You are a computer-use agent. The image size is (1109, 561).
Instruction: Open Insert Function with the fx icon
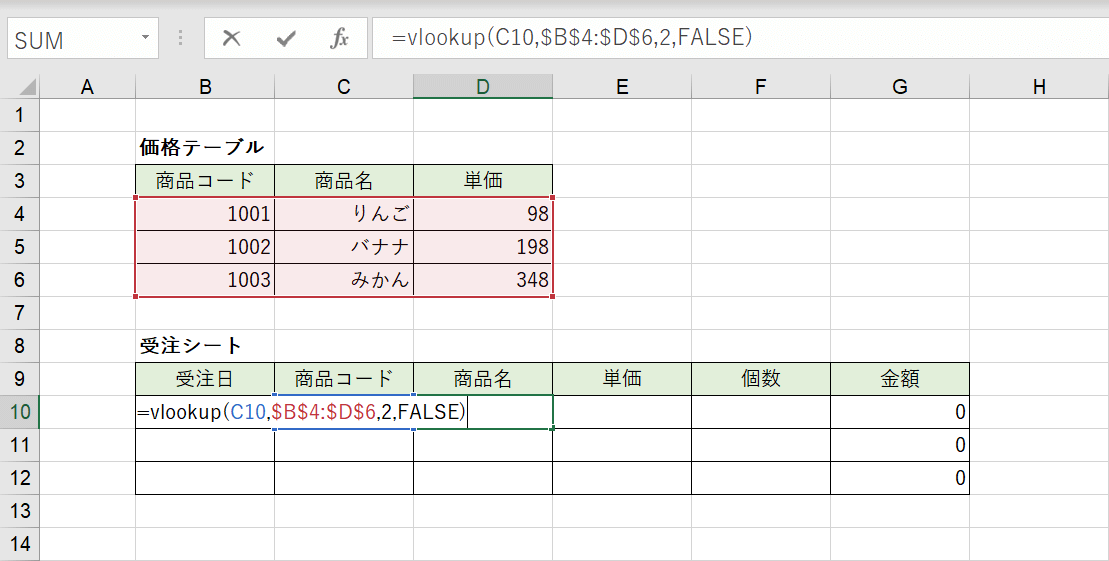pyautogui.click(x=339, y=38)
